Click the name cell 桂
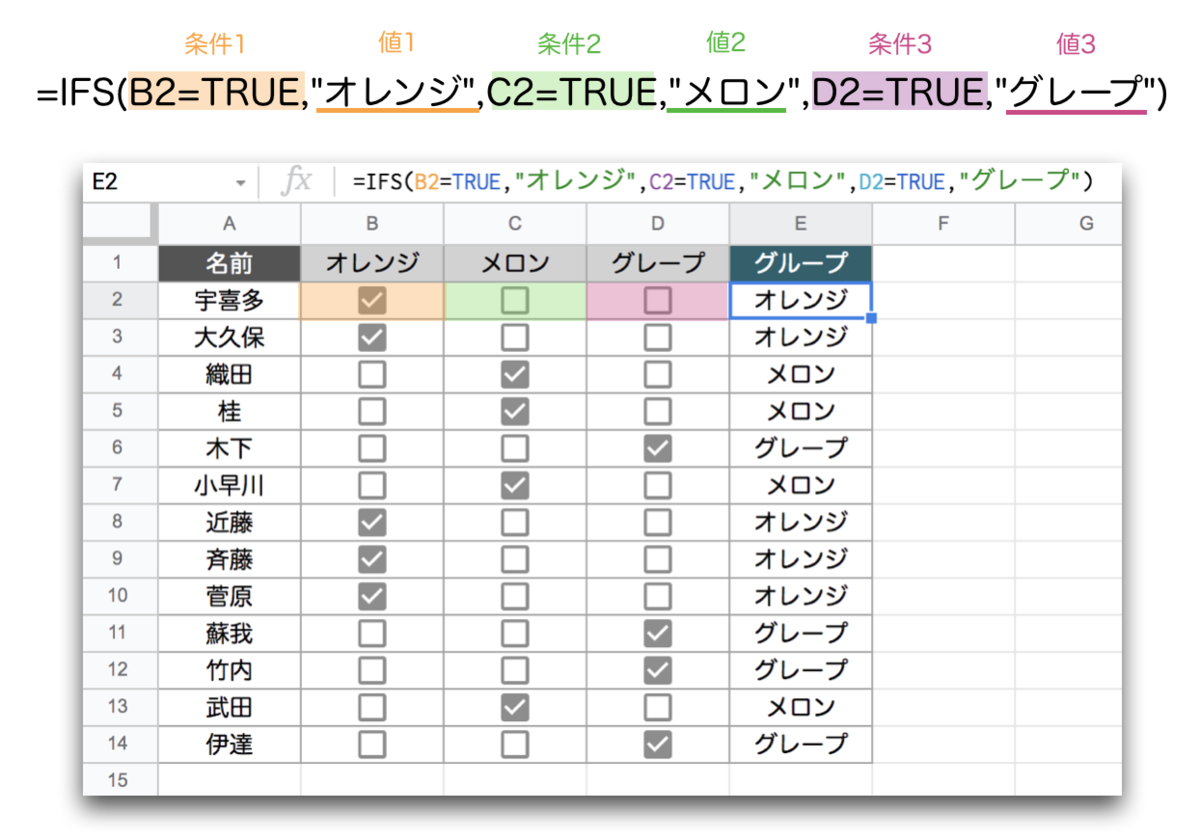Image resolution: width=1200 pixels, height=839 pixels. pyautogui.click(x=229, y=411)
